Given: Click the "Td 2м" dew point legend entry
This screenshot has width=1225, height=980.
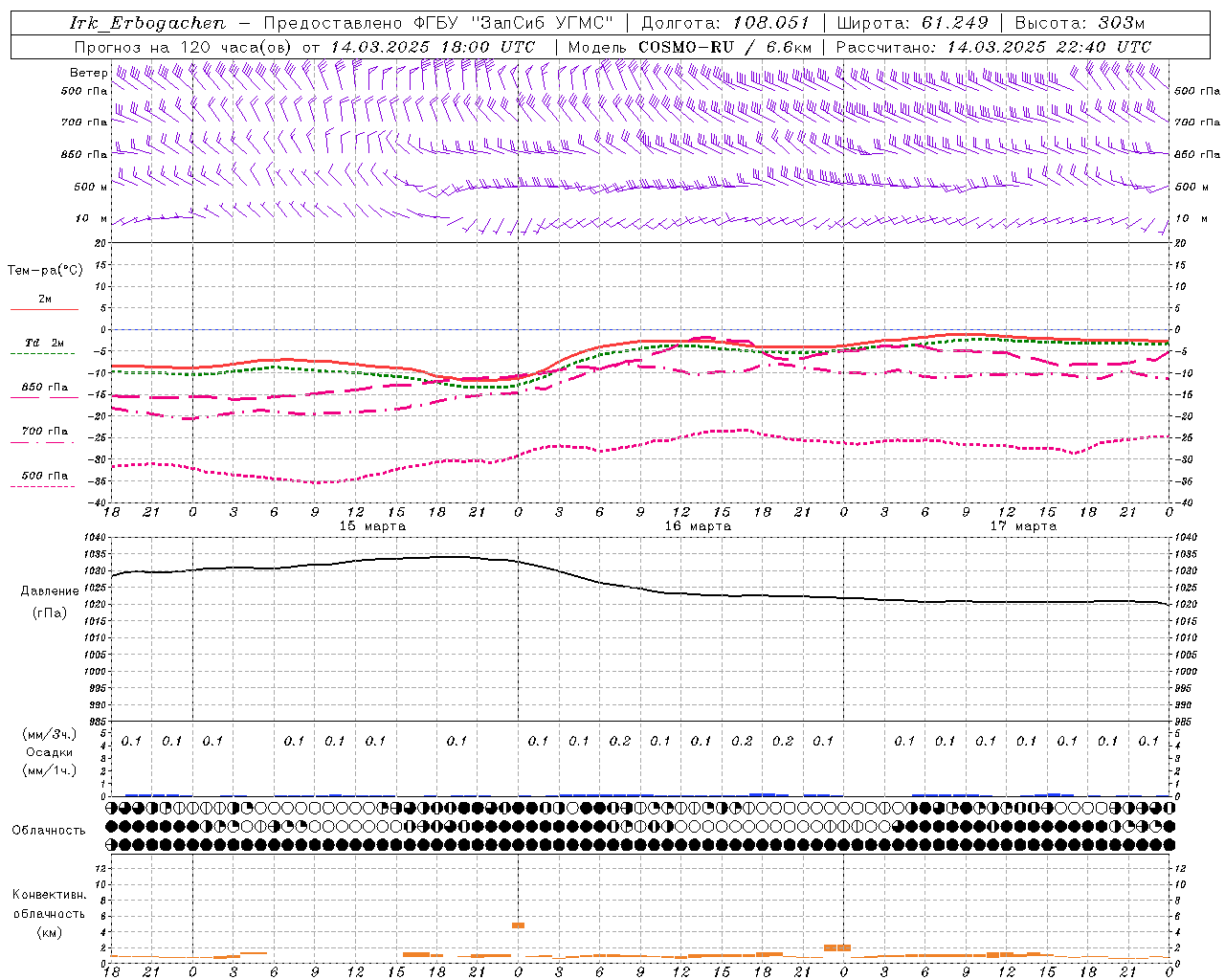Looking at the screenshot, I should pos(44,343).
